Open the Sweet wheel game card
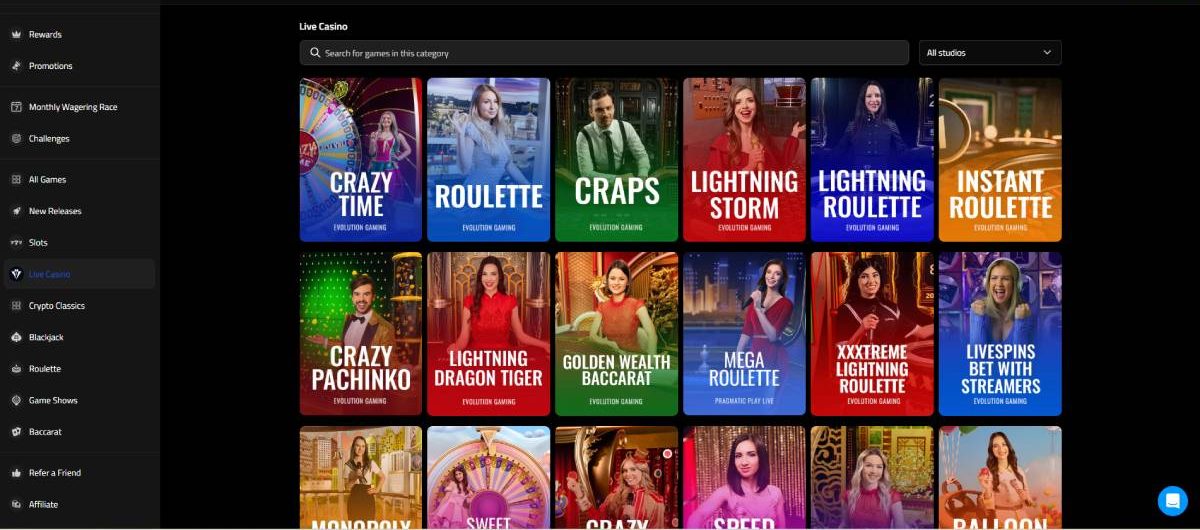The height and width of the screenshot is (530, 1200). [489, 478]
